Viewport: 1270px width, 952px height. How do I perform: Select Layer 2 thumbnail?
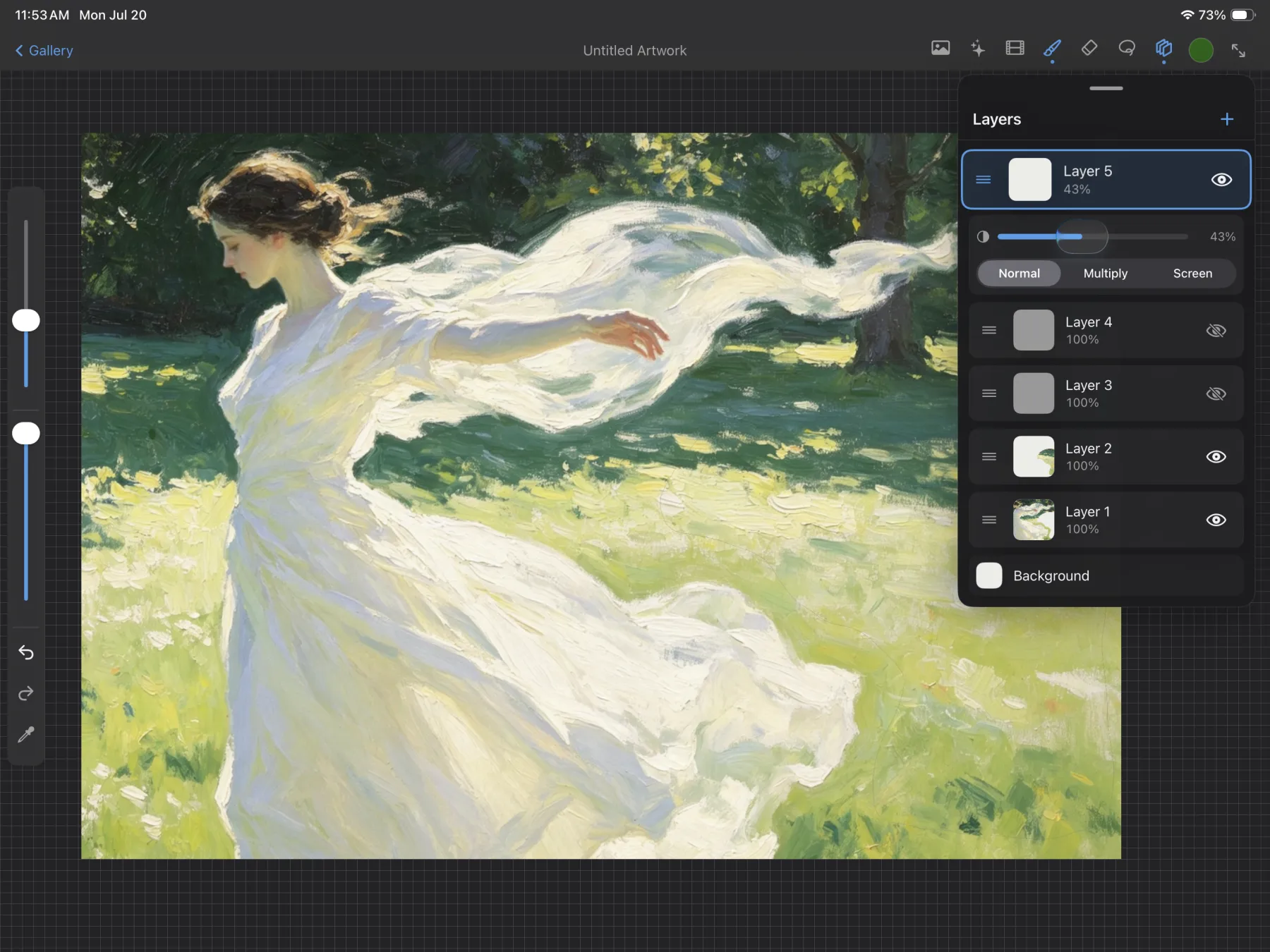tap(1034, 457)
